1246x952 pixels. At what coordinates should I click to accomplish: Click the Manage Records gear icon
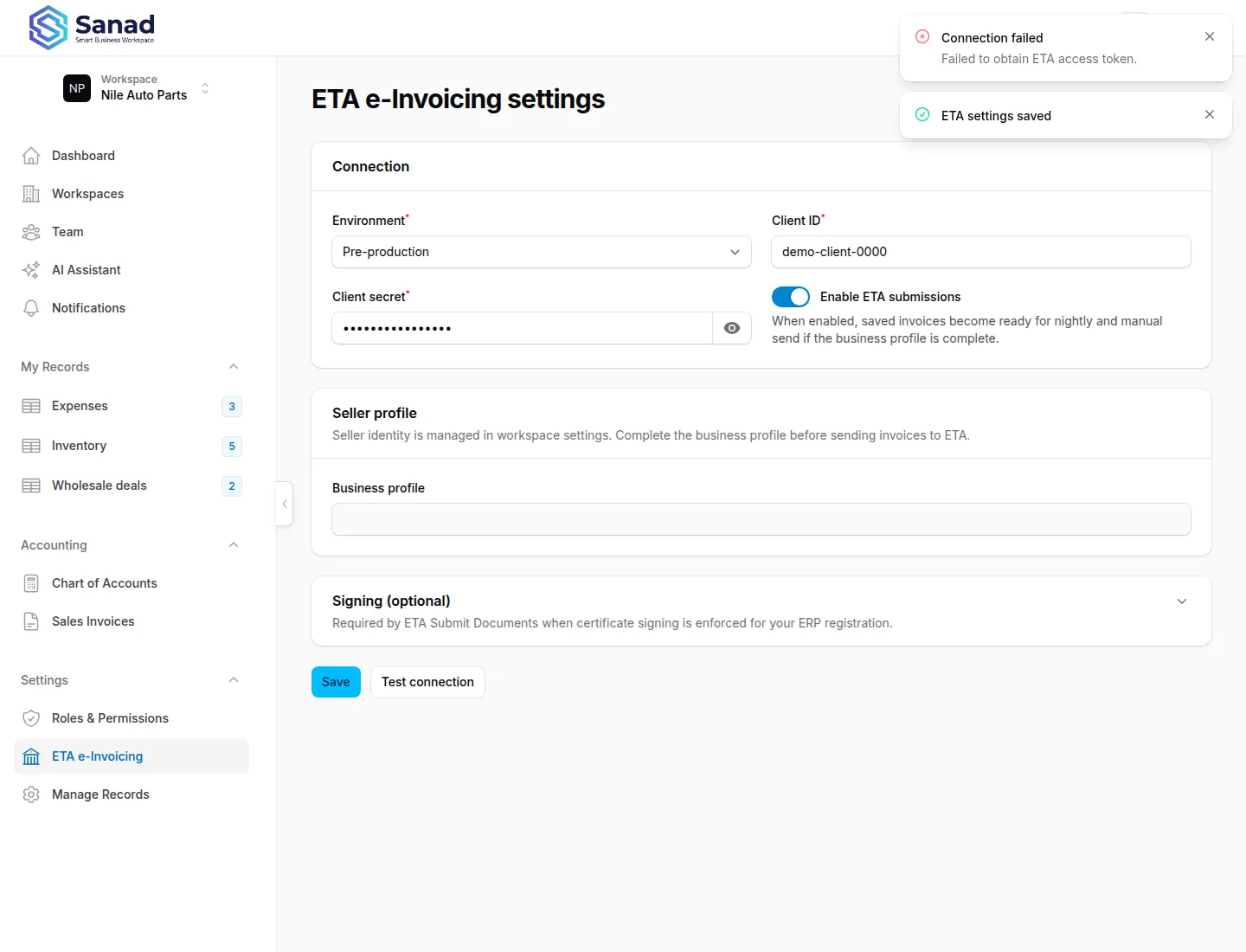point(31,794)
